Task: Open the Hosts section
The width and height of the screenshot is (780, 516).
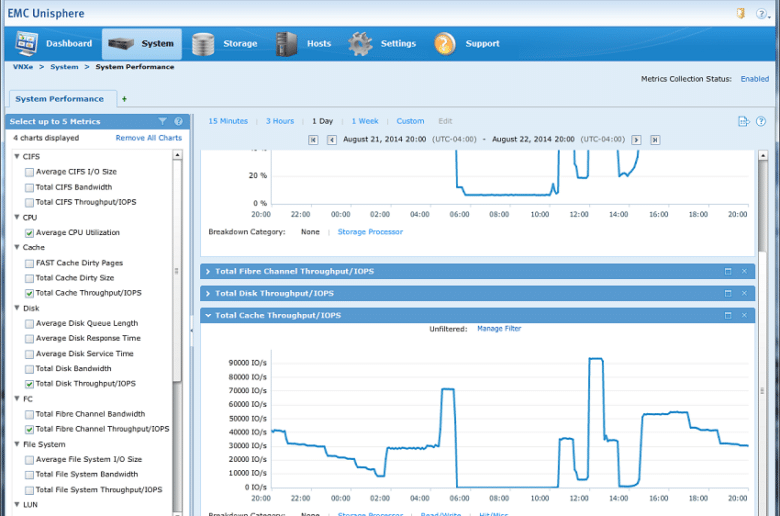Action: pyautogui.click(x=304, y=44)
